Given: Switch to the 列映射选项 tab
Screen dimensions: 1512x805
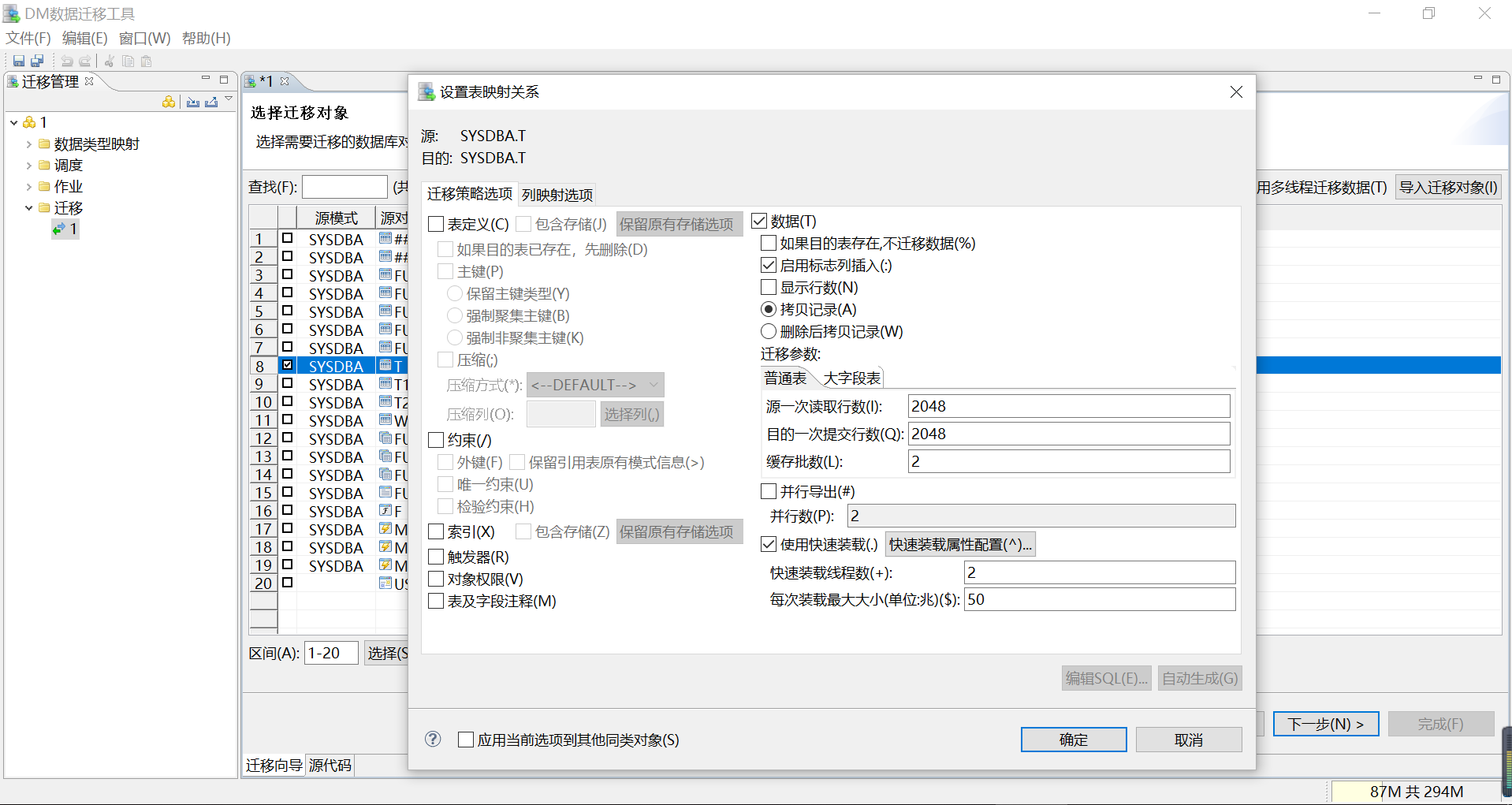Looking at the screenshot, I should [557, 195].
